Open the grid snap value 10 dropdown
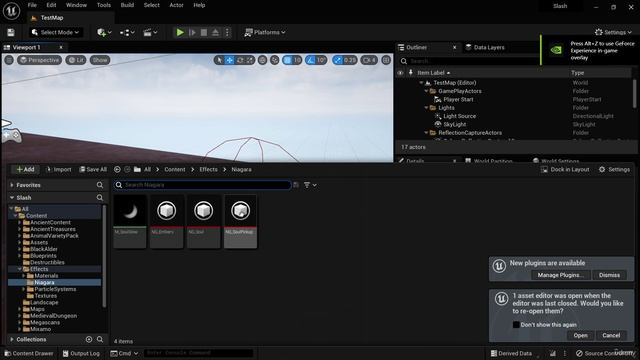 tap(297, 60)
